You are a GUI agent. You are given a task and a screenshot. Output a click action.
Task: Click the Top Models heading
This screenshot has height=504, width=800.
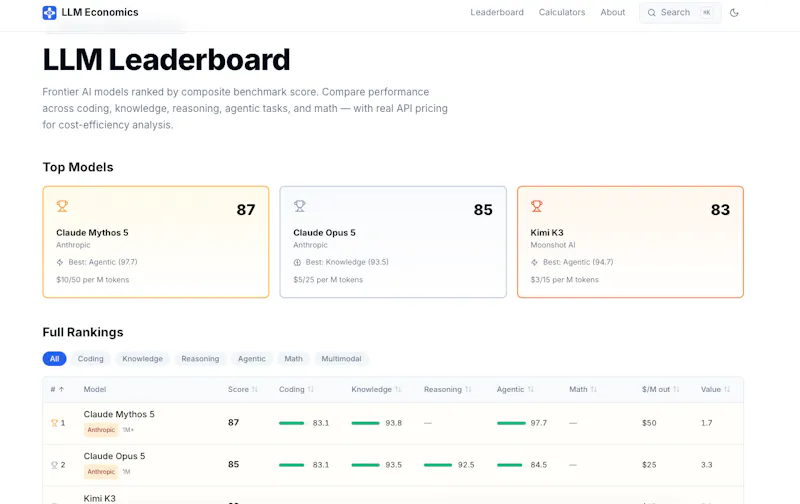coord(78,167)
